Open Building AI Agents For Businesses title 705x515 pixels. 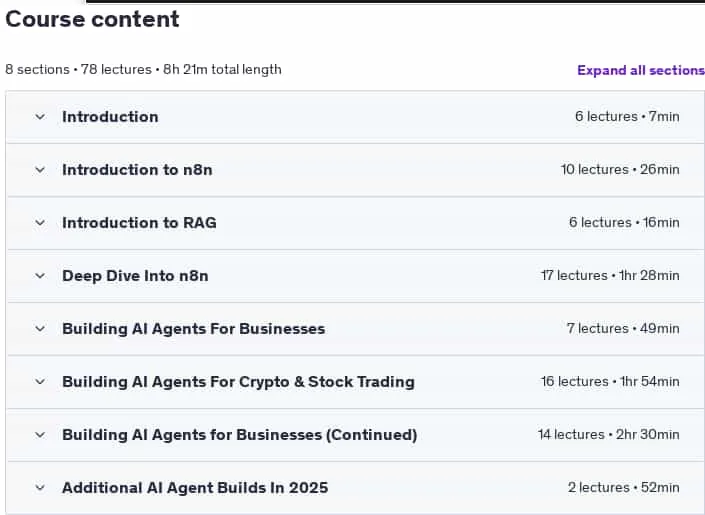coord(193,329)
